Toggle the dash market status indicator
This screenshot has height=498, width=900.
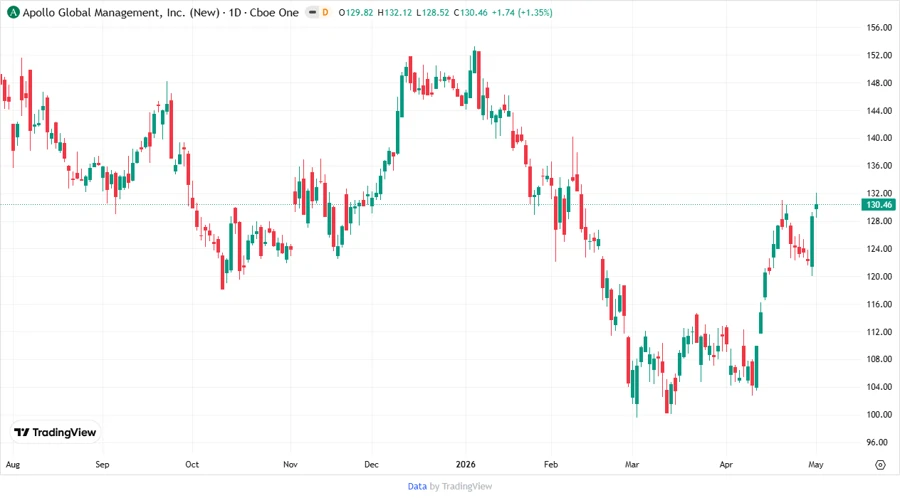coord(312,12)
